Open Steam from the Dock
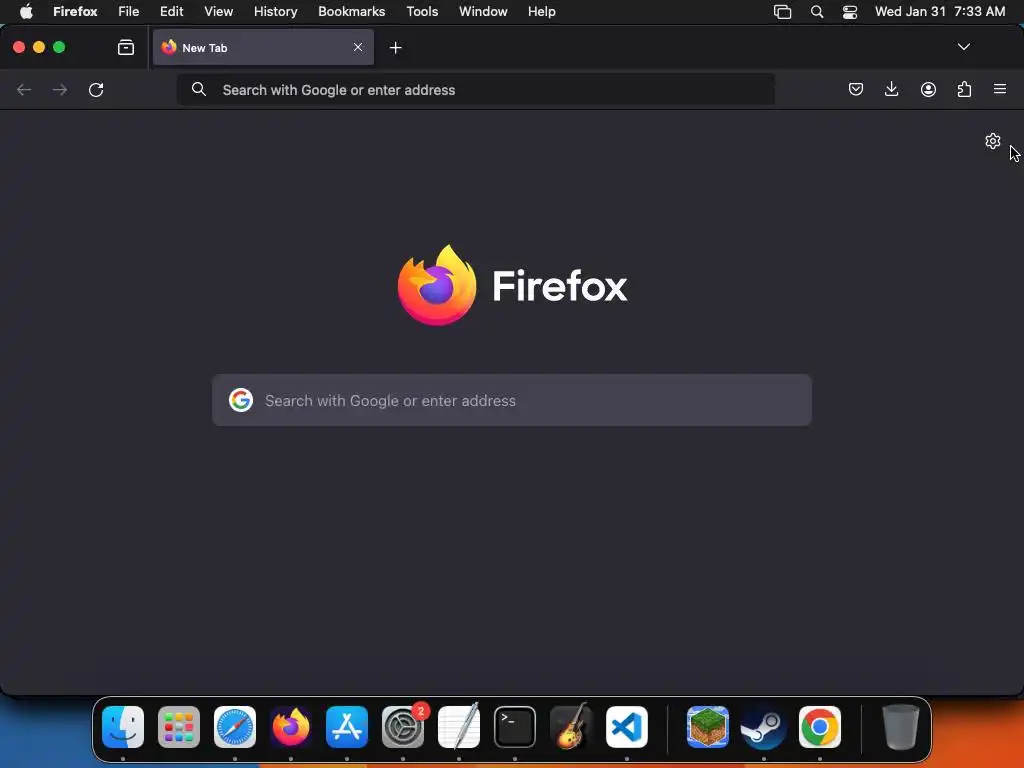This screenshot has width=1024, height=768. [763, 727]
